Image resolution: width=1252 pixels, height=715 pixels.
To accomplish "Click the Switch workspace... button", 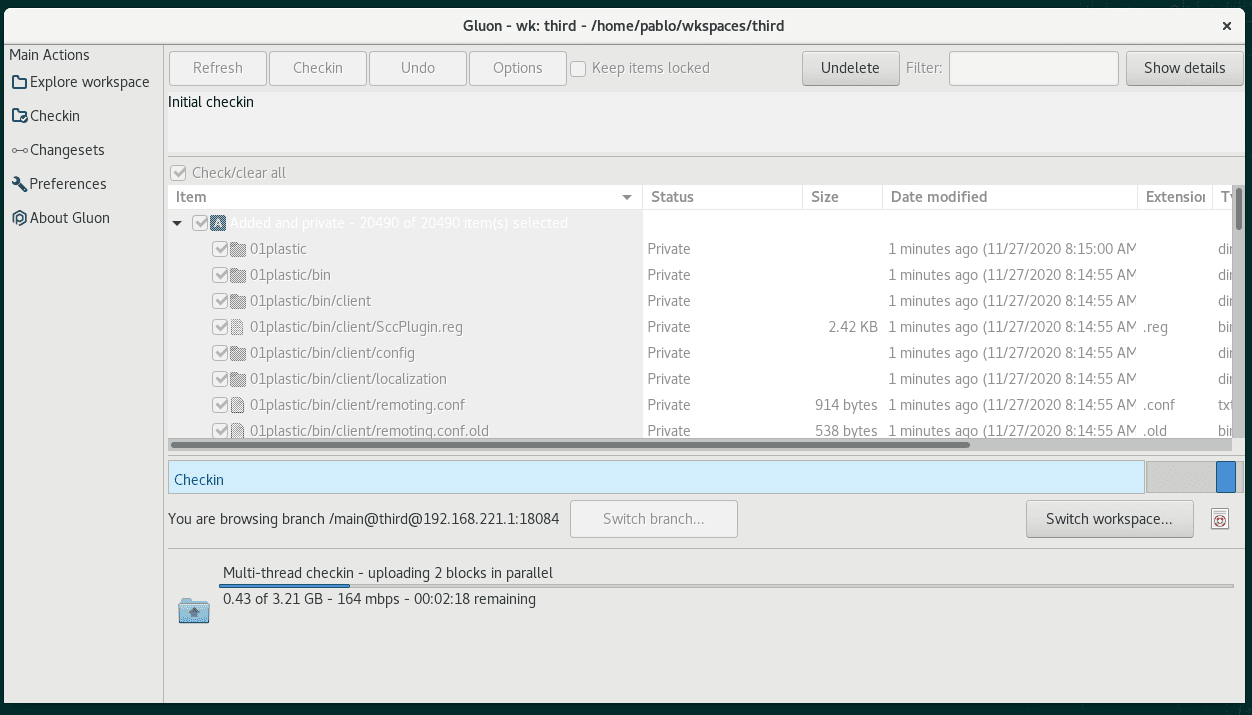I will click(x=1110, y=519).
